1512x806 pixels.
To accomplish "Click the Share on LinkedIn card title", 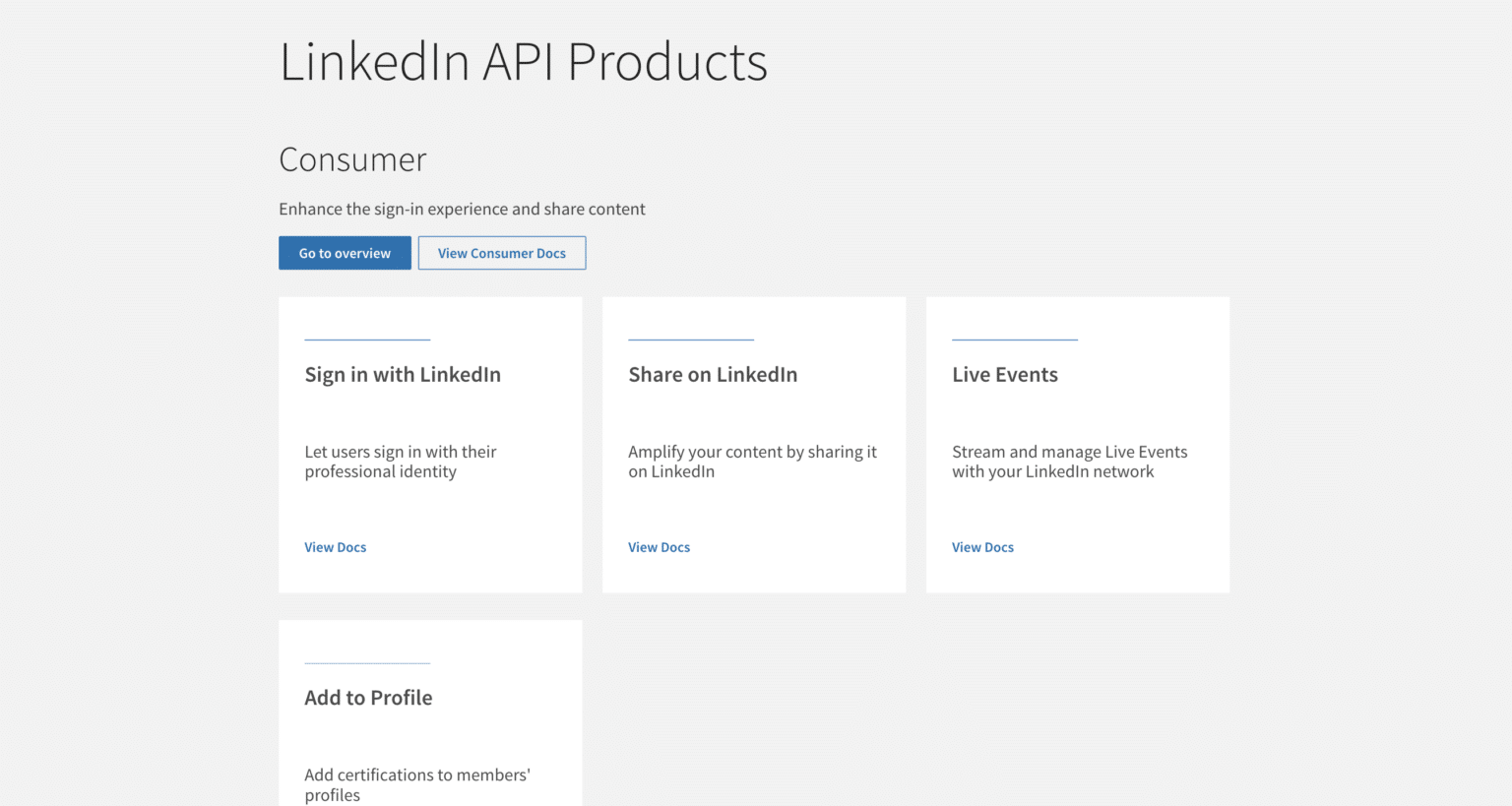I will 713,375.
